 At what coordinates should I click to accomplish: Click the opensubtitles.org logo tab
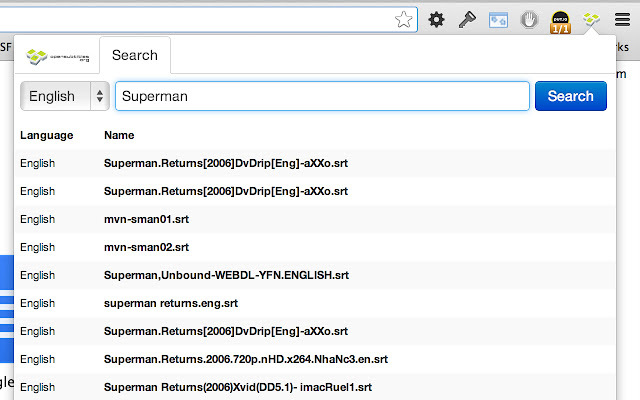coord(57,56)
